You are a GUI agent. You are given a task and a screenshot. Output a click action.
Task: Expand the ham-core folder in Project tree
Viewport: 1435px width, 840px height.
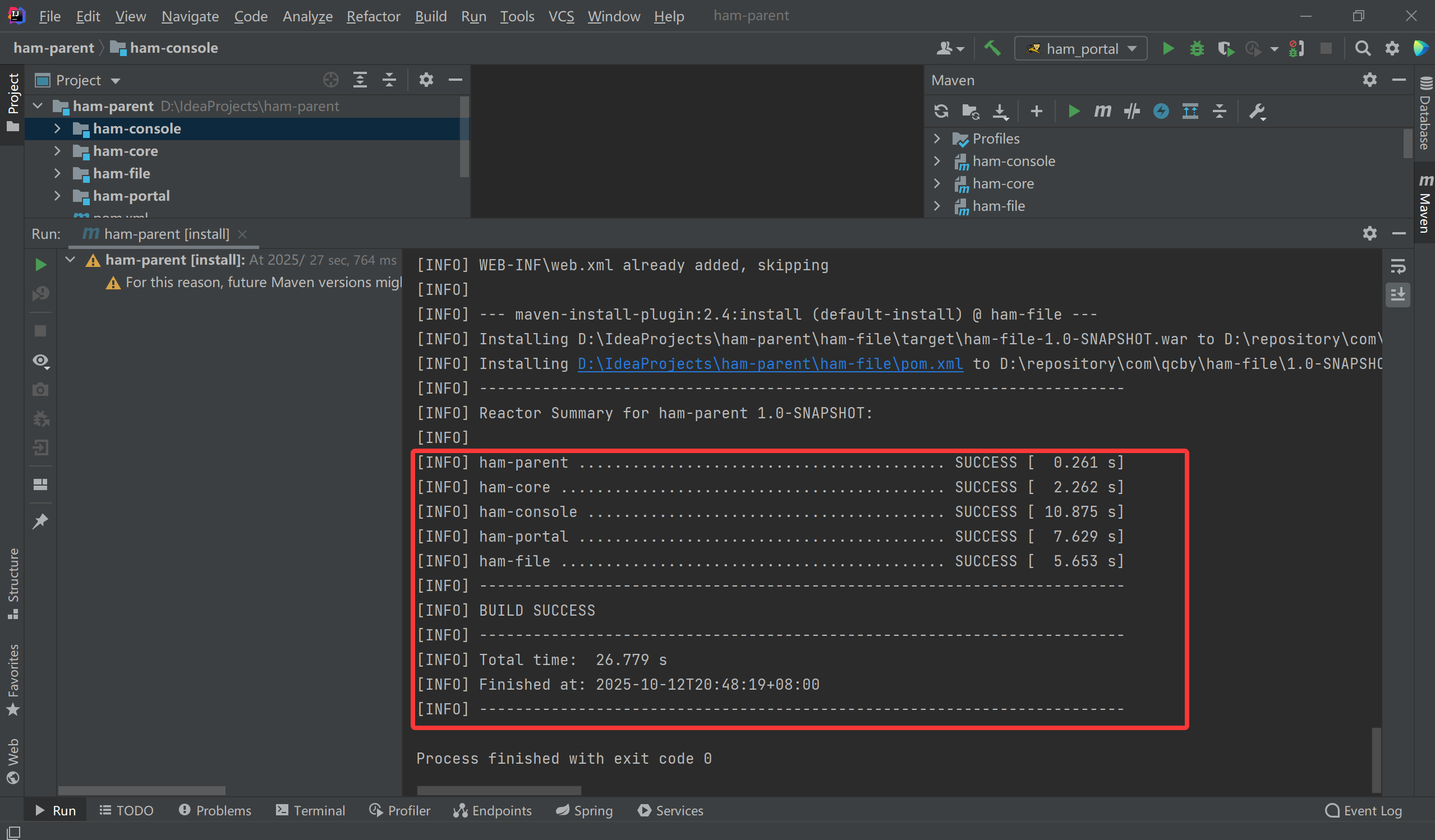[x=57, y=151]
